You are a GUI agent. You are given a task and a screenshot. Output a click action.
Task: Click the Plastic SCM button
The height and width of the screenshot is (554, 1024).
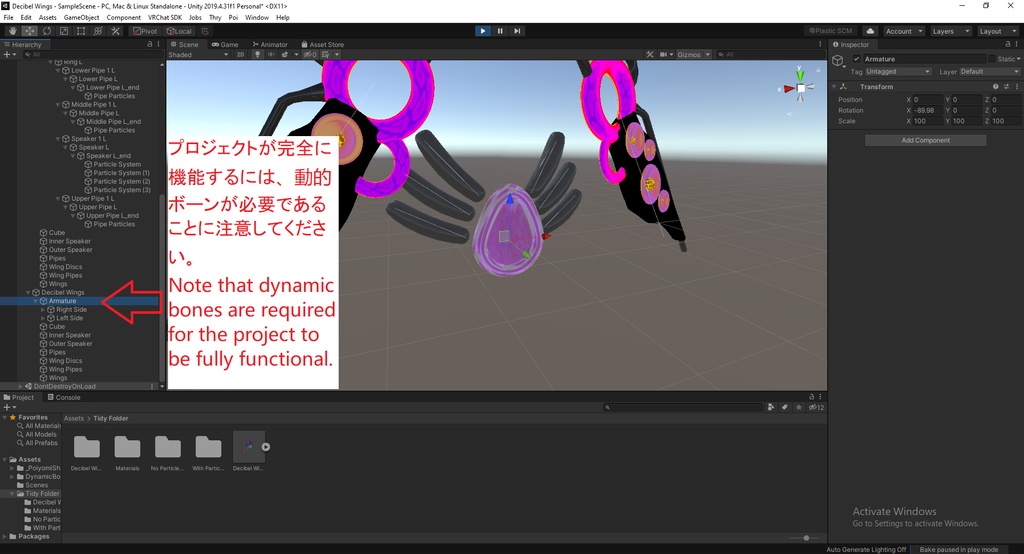[x=831, y=31]
